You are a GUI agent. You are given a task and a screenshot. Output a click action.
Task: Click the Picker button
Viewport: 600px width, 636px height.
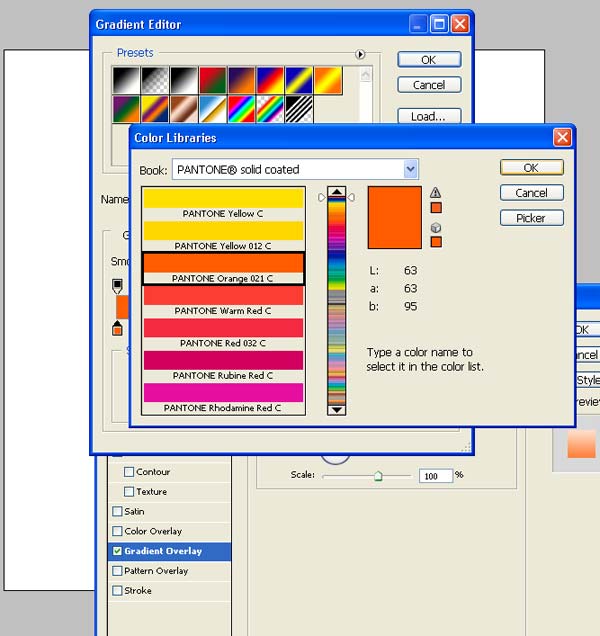click(531, 218)
